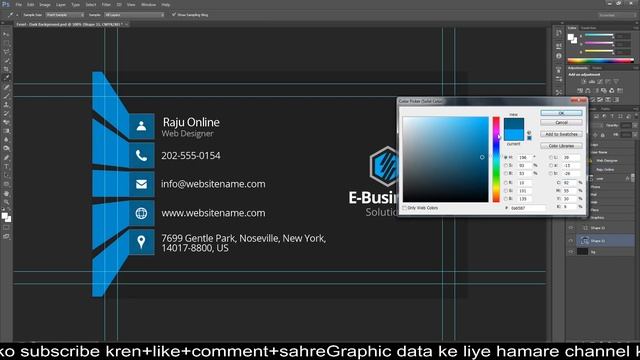
Task: Click the Photoshop Ps logo icon
Action: (6, 4)
